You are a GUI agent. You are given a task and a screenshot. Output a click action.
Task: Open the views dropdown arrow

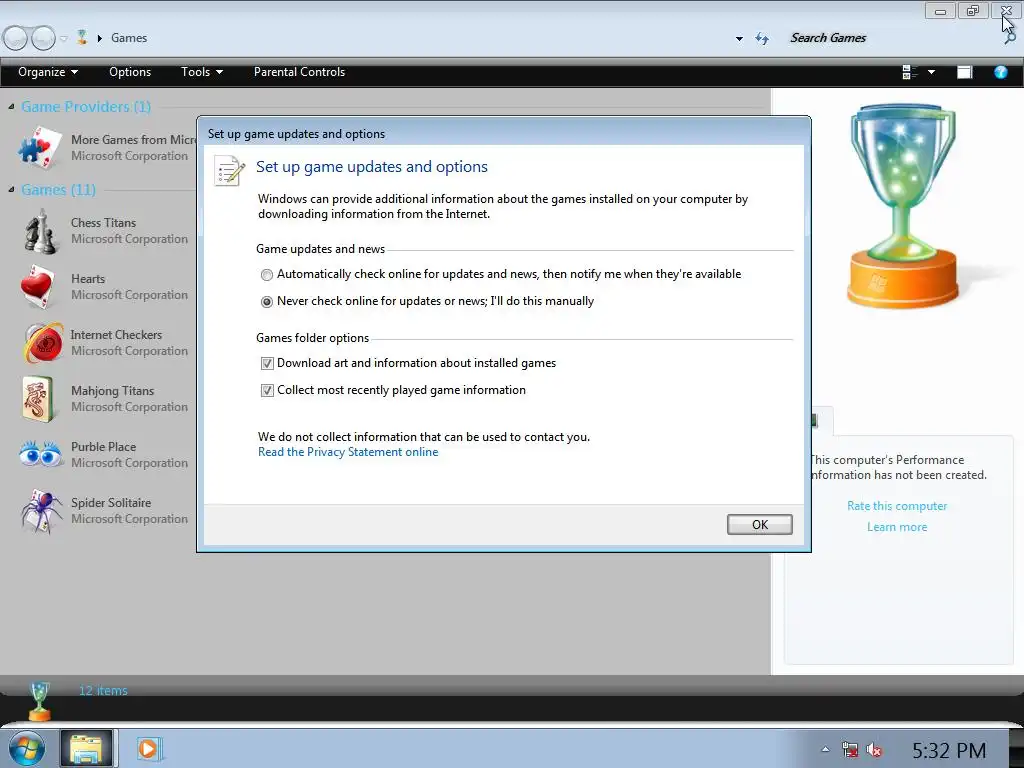(931, 72)
